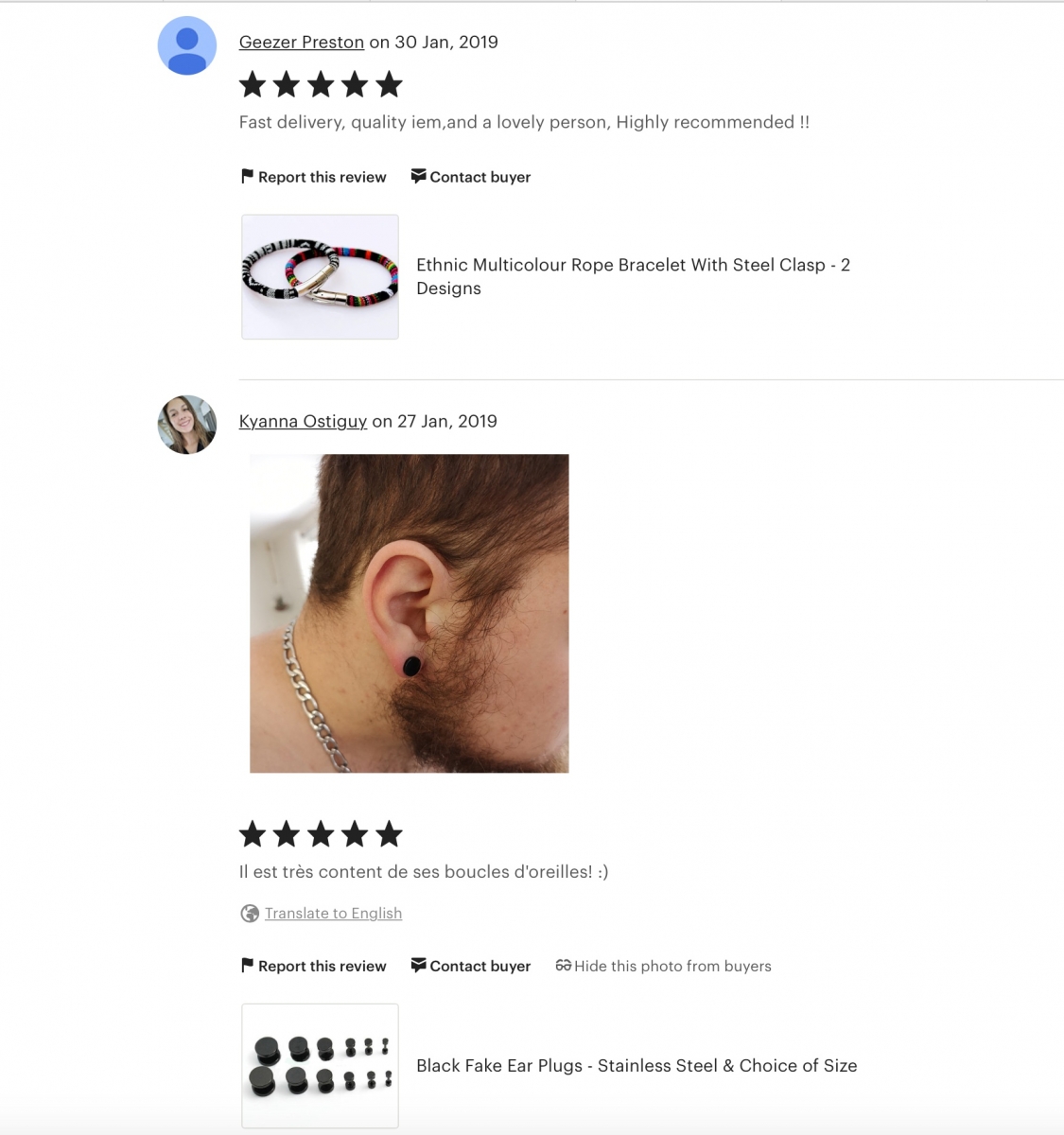Translate the French review to English
This screenshot has height=1135, width=1064.
[333, 913]
